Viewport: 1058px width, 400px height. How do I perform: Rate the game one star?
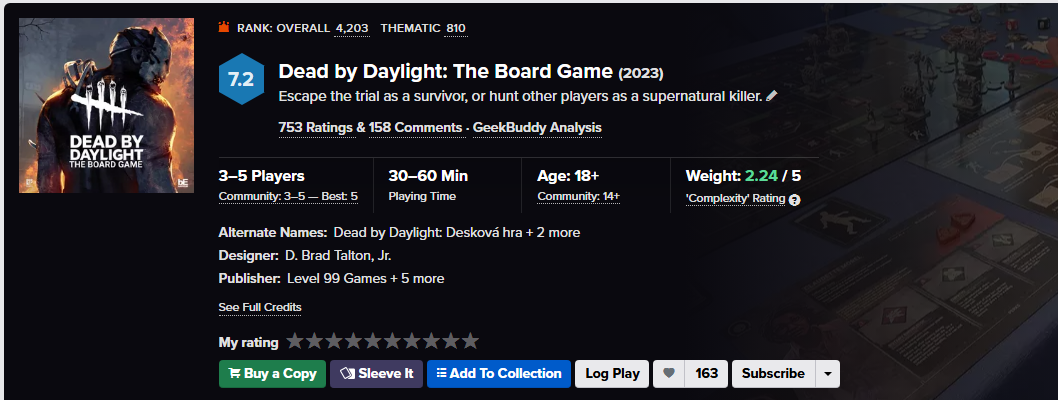coord(295,342)
